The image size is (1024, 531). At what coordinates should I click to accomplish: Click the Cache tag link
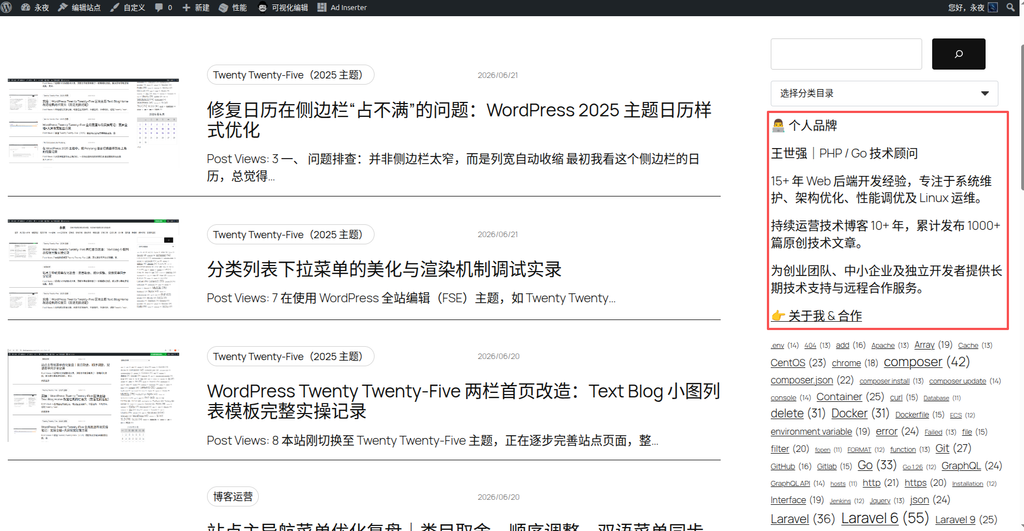click(968, 346)
